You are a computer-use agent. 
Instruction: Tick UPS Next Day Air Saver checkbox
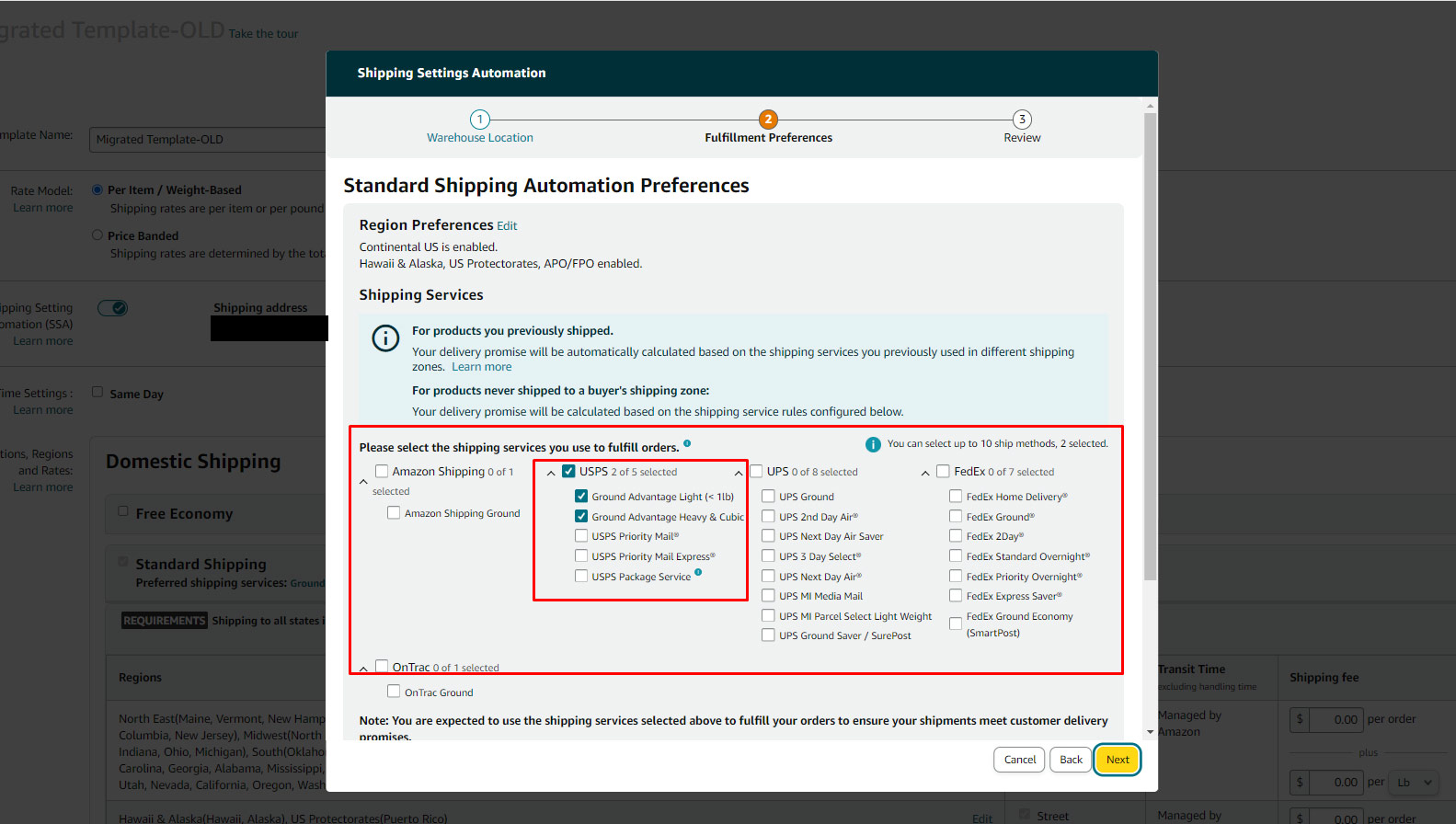coord(768,535)
